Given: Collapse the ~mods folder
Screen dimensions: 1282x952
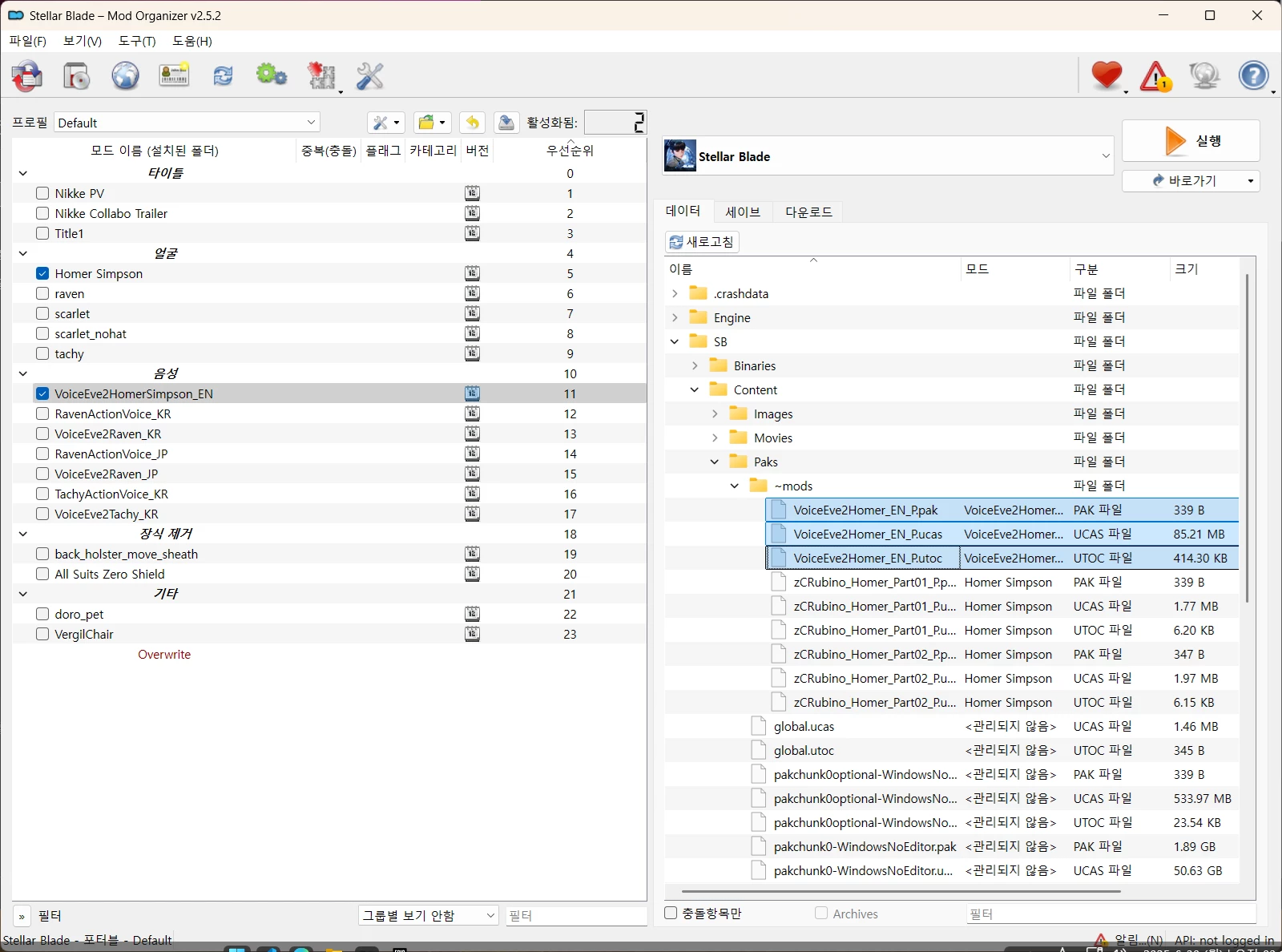Looking at the screenshot, I should coord(735,486).
